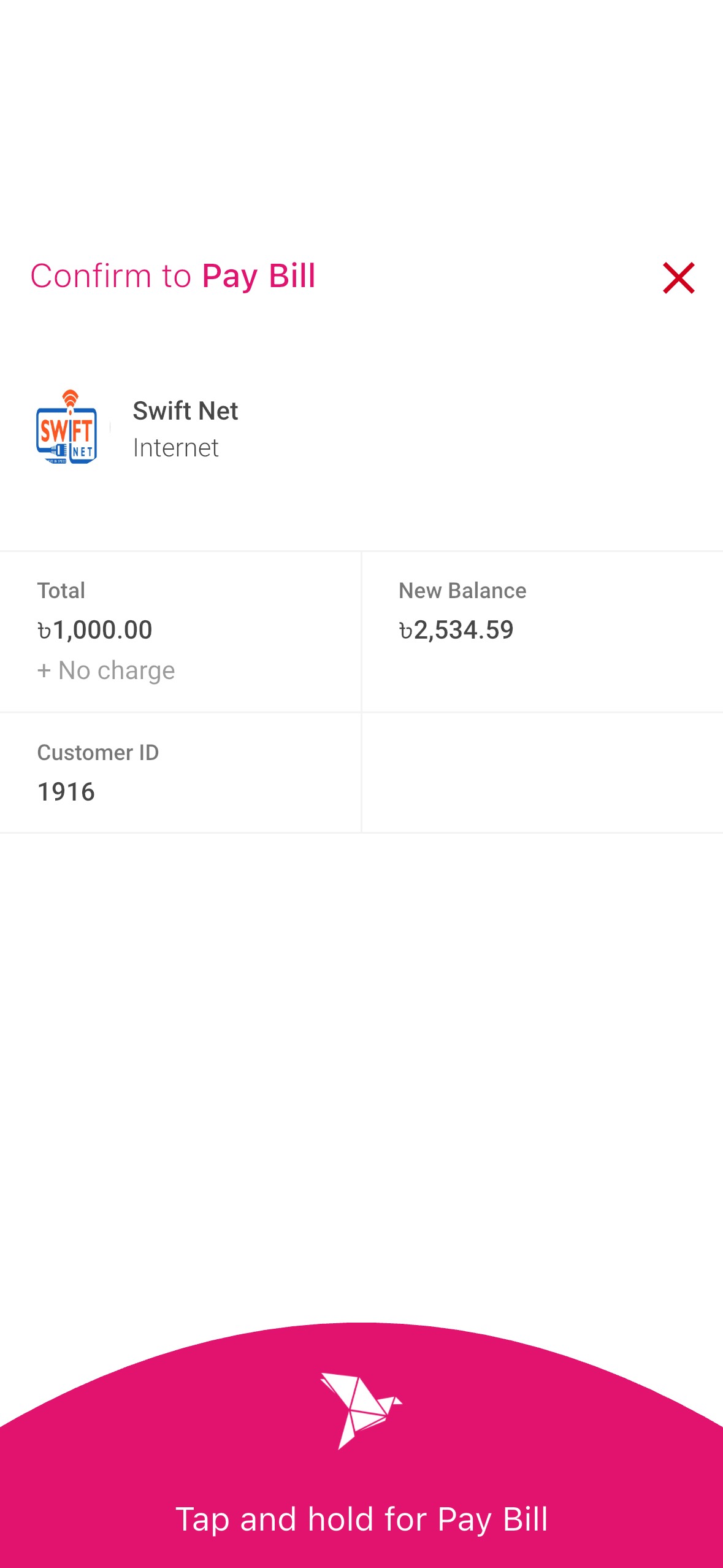723x1568 pixels.
Task: Tap the No charge note
Action: coord(117,671)
